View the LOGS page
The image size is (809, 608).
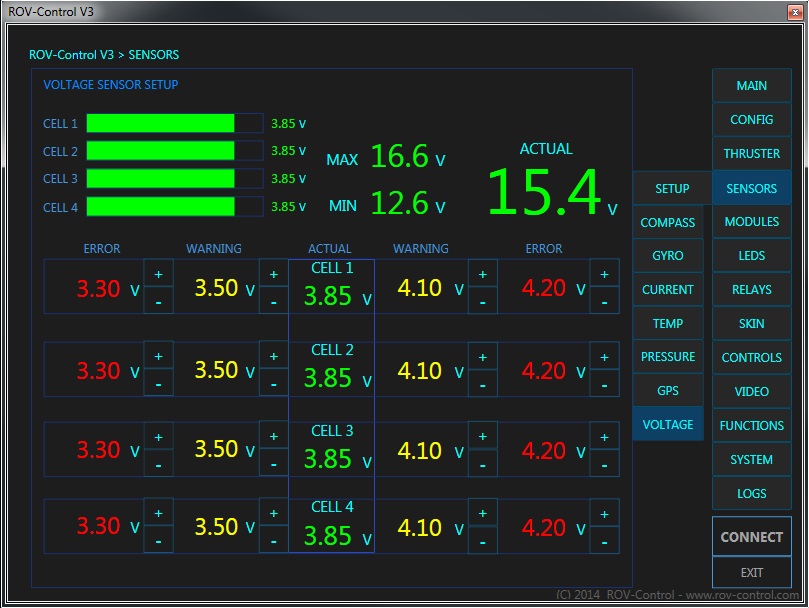point(751,493)
